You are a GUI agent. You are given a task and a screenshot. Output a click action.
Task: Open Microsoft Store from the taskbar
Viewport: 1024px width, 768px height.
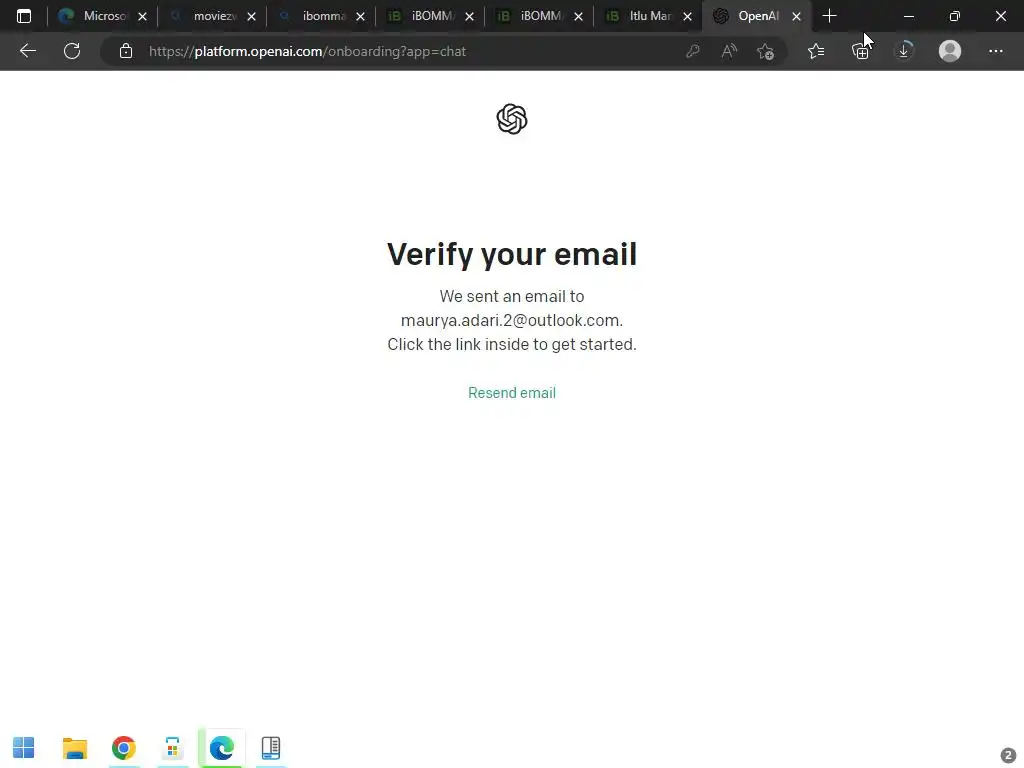pos(172,748)
